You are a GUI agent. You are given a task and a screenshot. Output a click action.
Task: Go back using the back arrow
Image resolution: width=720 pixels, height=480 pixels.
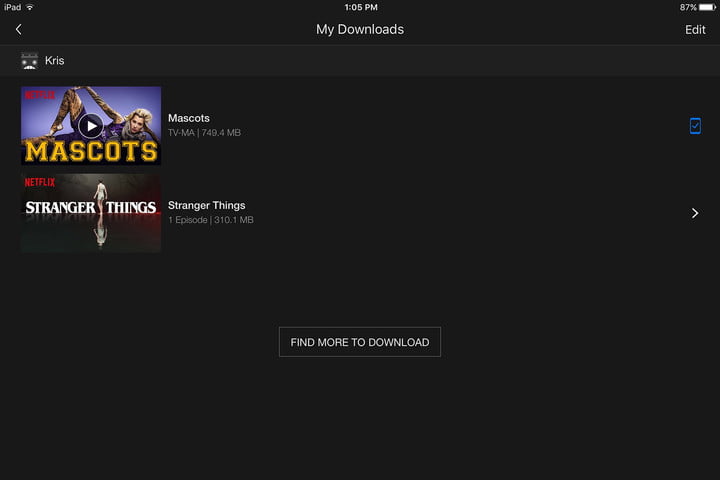click(18, 29)
